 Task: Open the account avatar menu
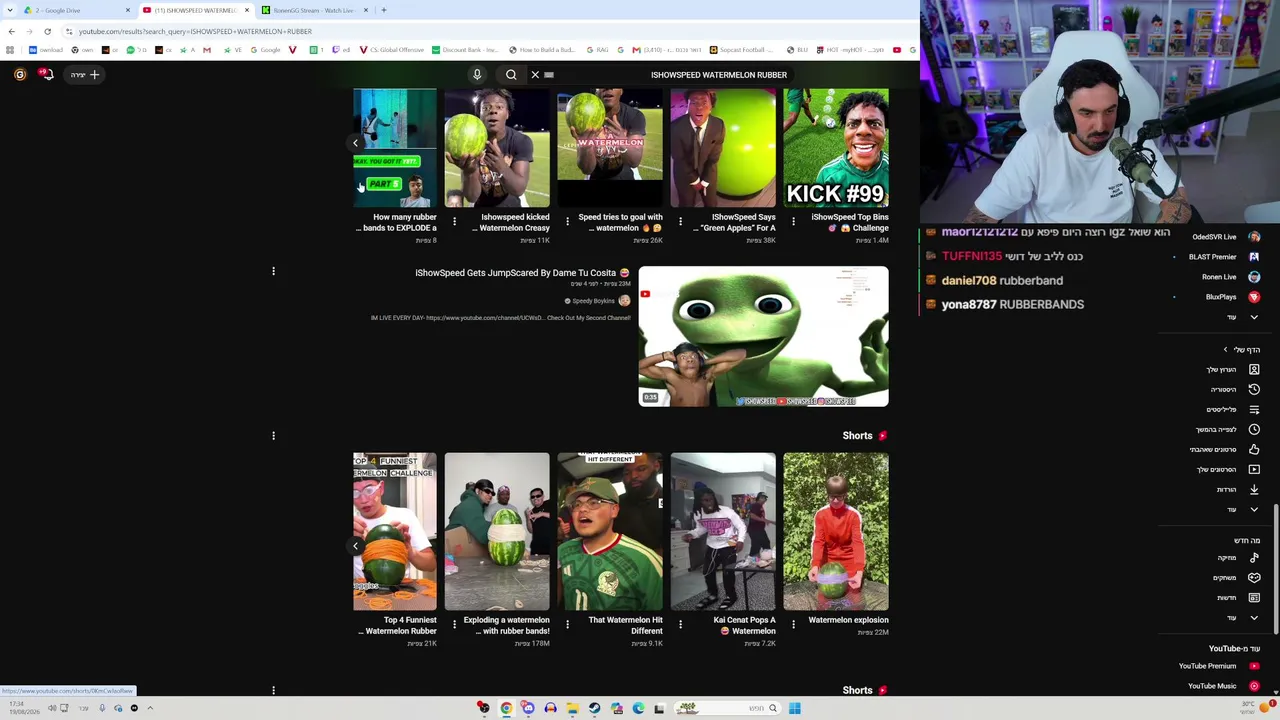19,74
